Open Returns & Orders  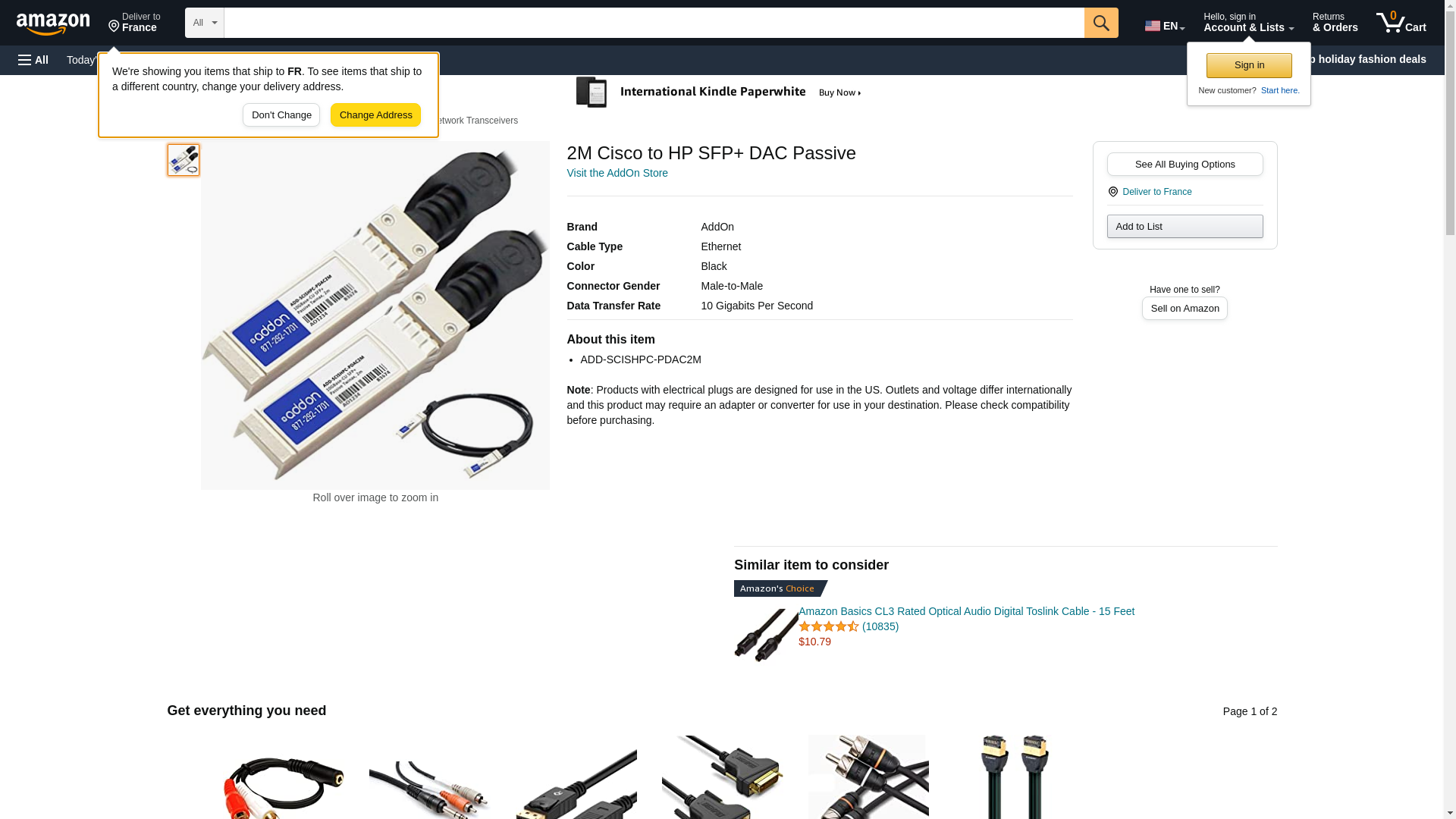click(x=1335, y=23)
